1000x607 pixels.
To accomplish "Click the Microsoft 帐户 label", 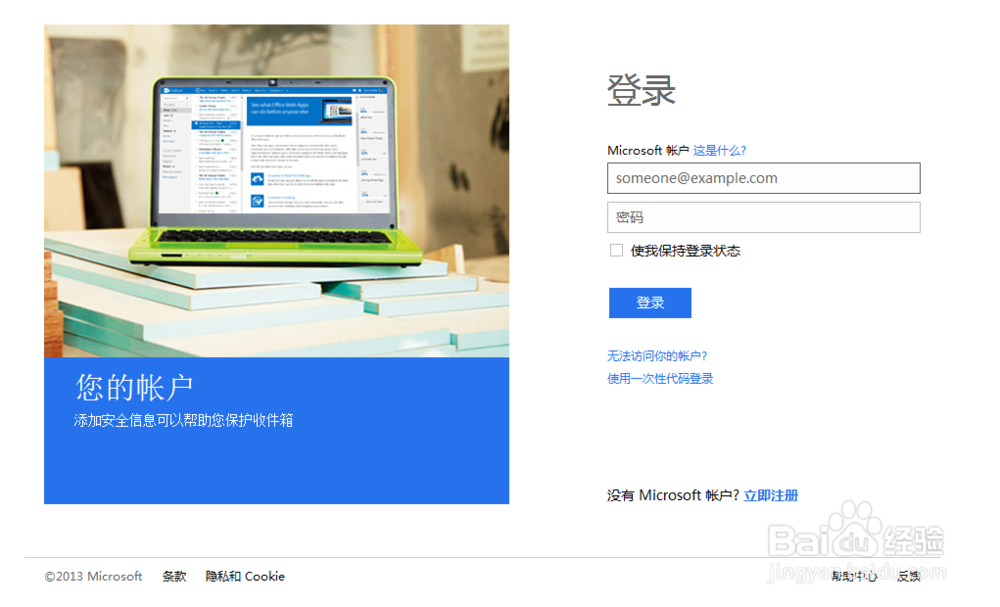I will (646, 150).
